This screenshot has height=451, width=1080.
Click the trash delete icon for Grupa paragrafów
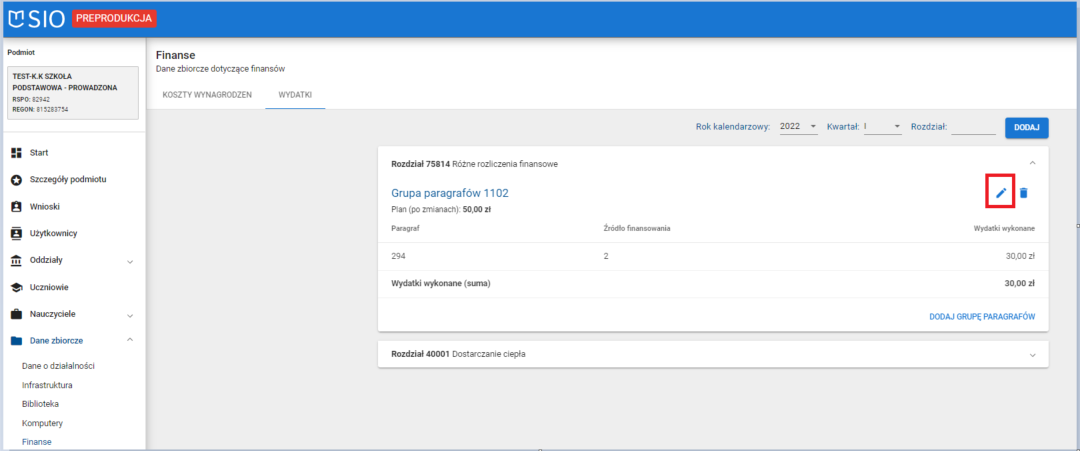pos(1023,192)
